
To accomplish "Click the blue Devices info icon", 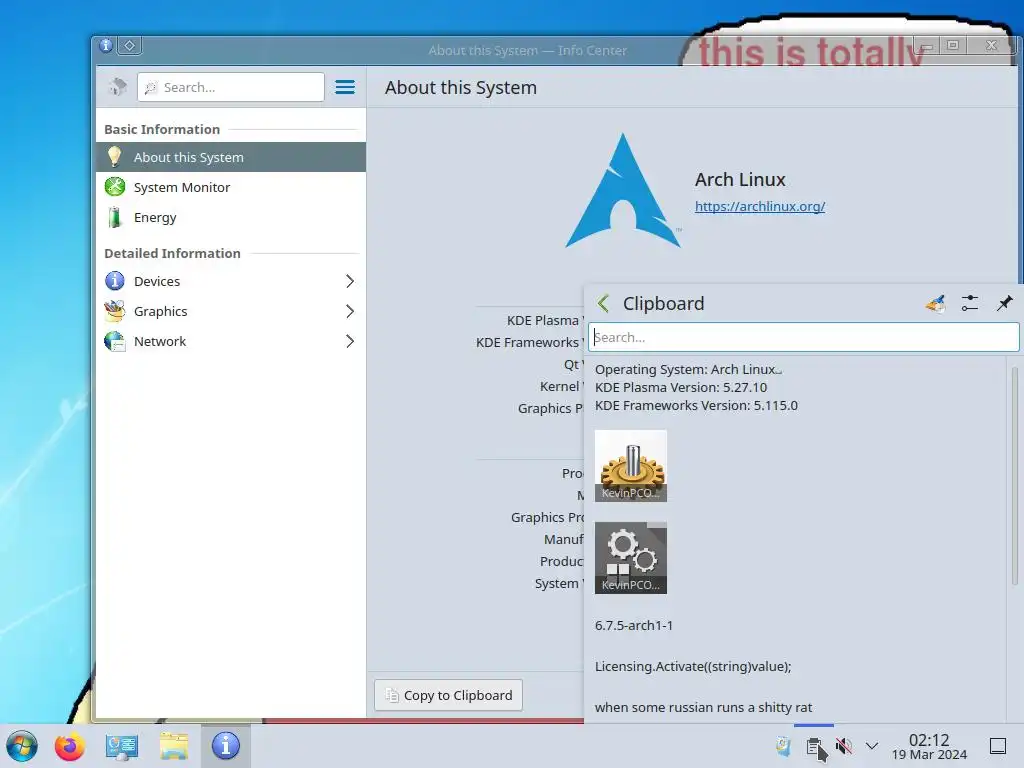I will point(115,281).
